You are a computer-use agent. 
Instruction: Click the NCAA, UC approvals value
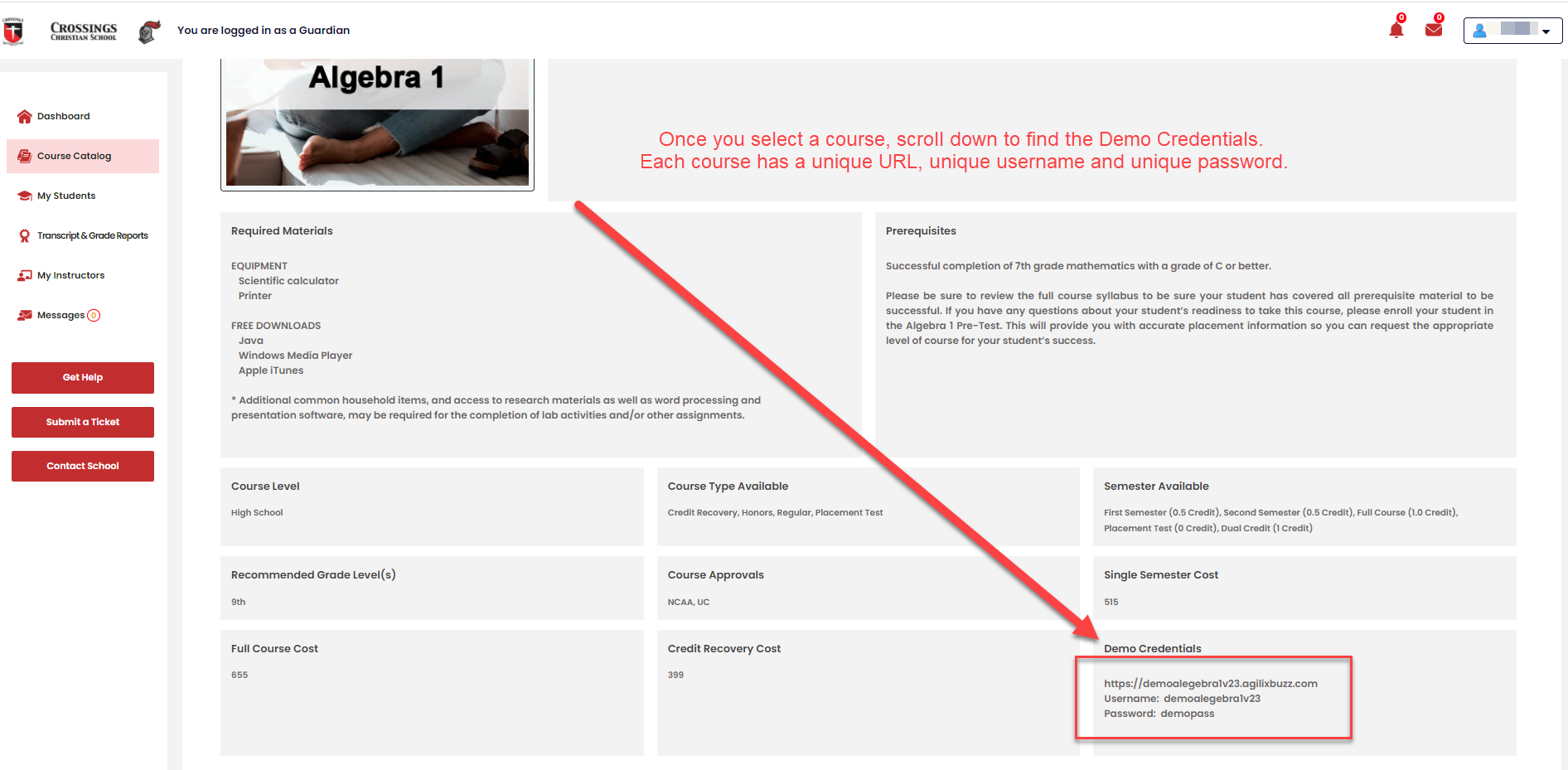pos(689,602)
